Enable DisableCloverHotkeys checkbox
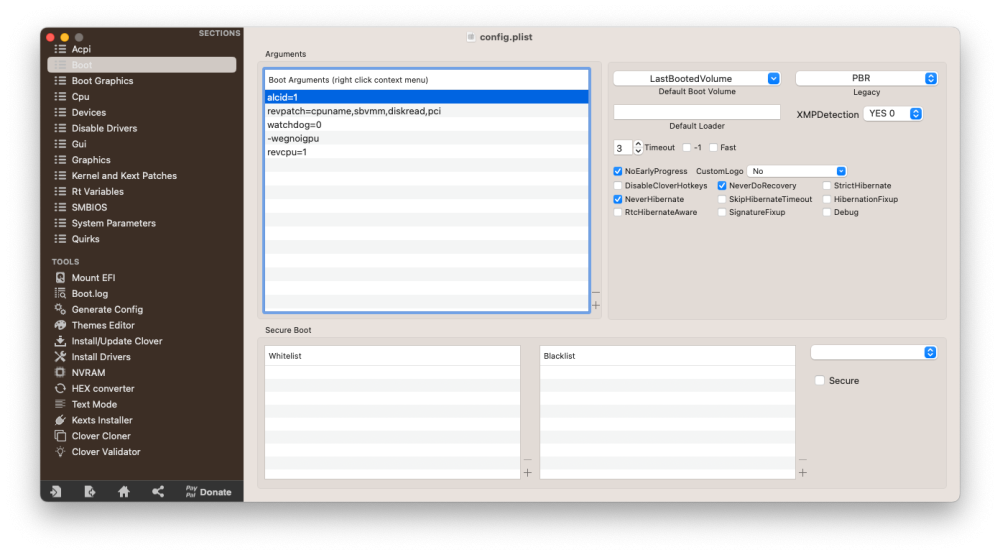 [617, 186]
